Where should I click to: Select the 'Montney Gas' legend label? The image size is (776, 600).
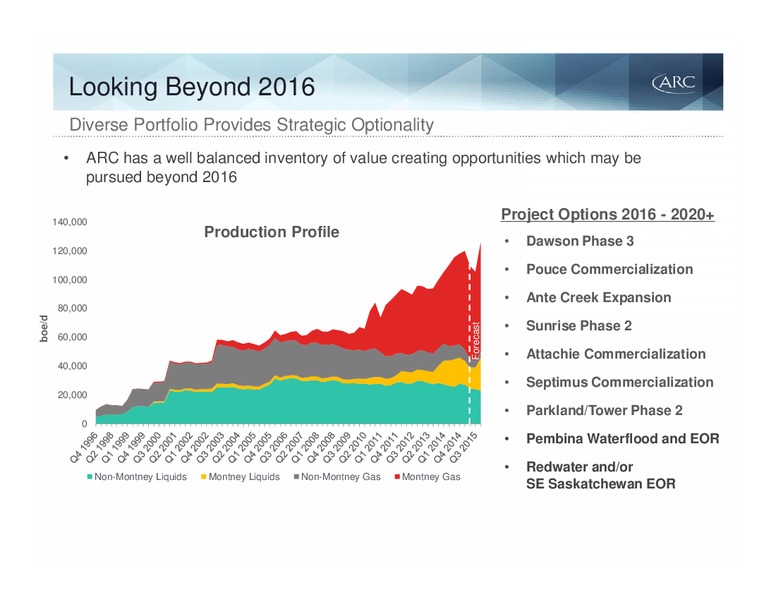431,477
